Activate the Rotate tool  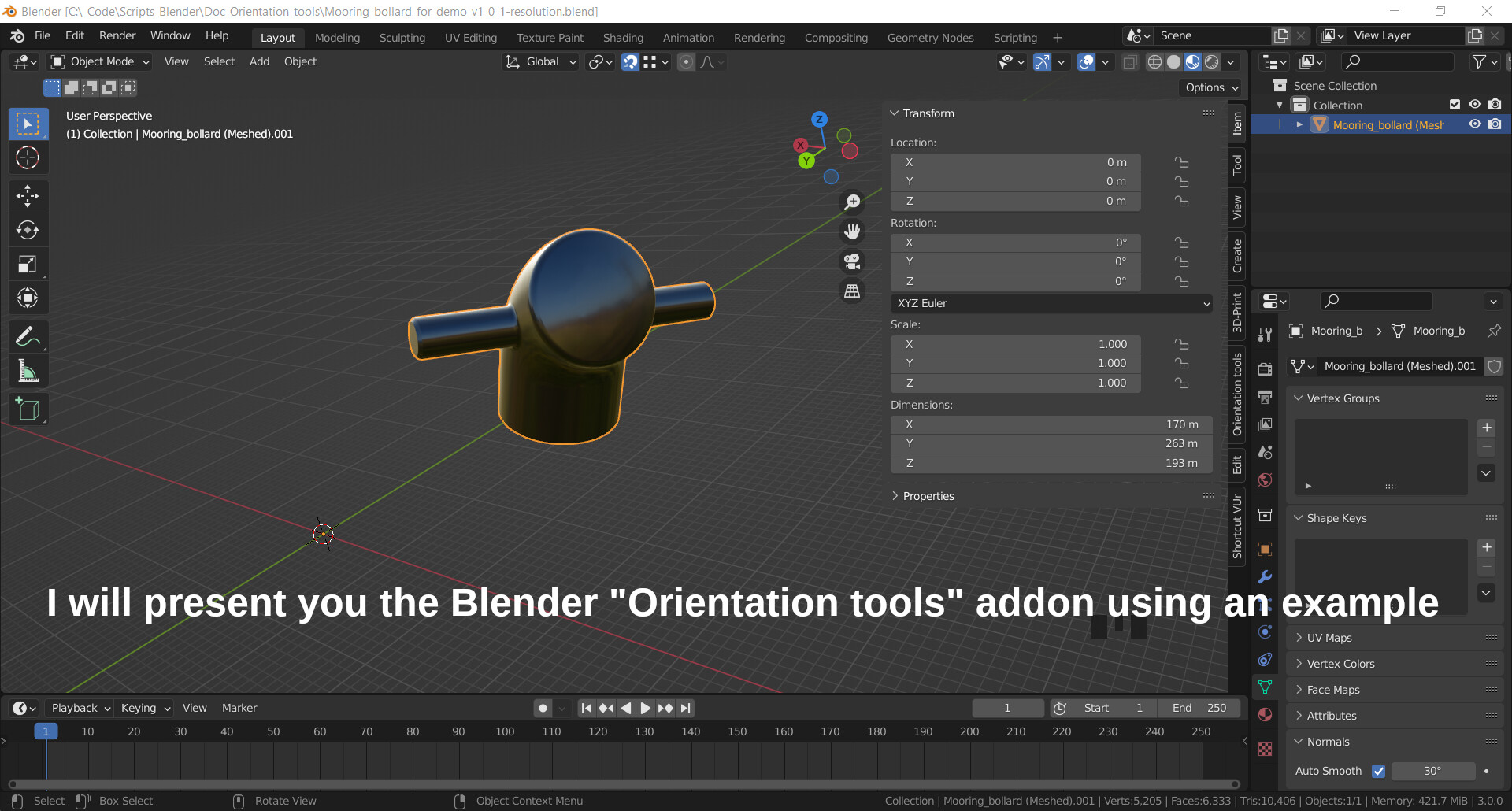(28, 230)
